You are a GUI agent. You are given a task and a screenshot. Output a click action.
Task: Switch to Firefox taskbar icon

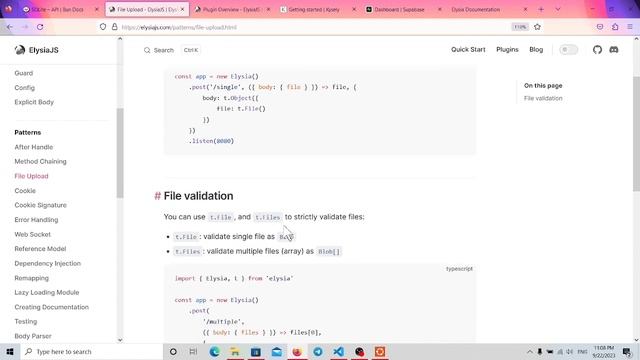297,351
